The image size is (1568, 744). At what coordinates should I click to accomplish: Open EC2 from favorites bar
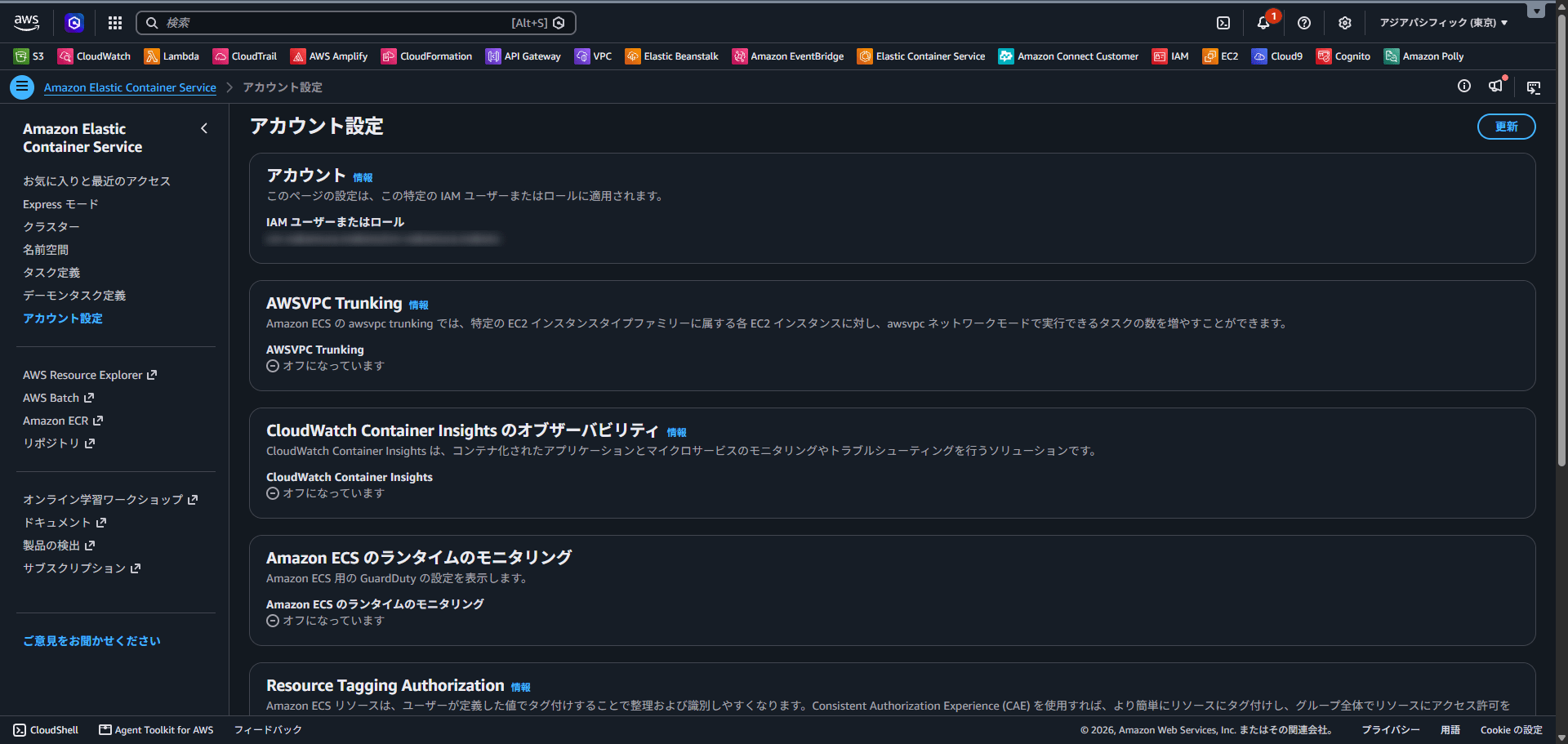1220,56
